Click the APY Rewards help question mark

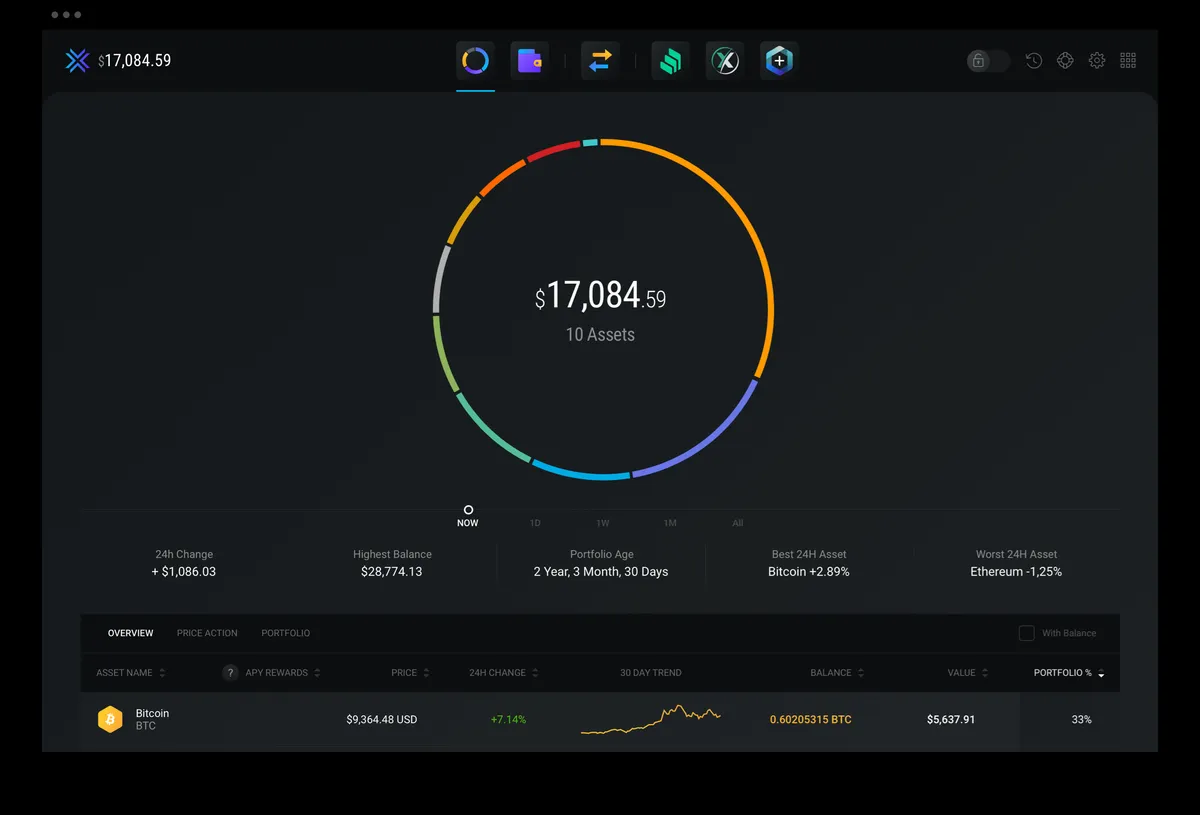click(230, 673)
